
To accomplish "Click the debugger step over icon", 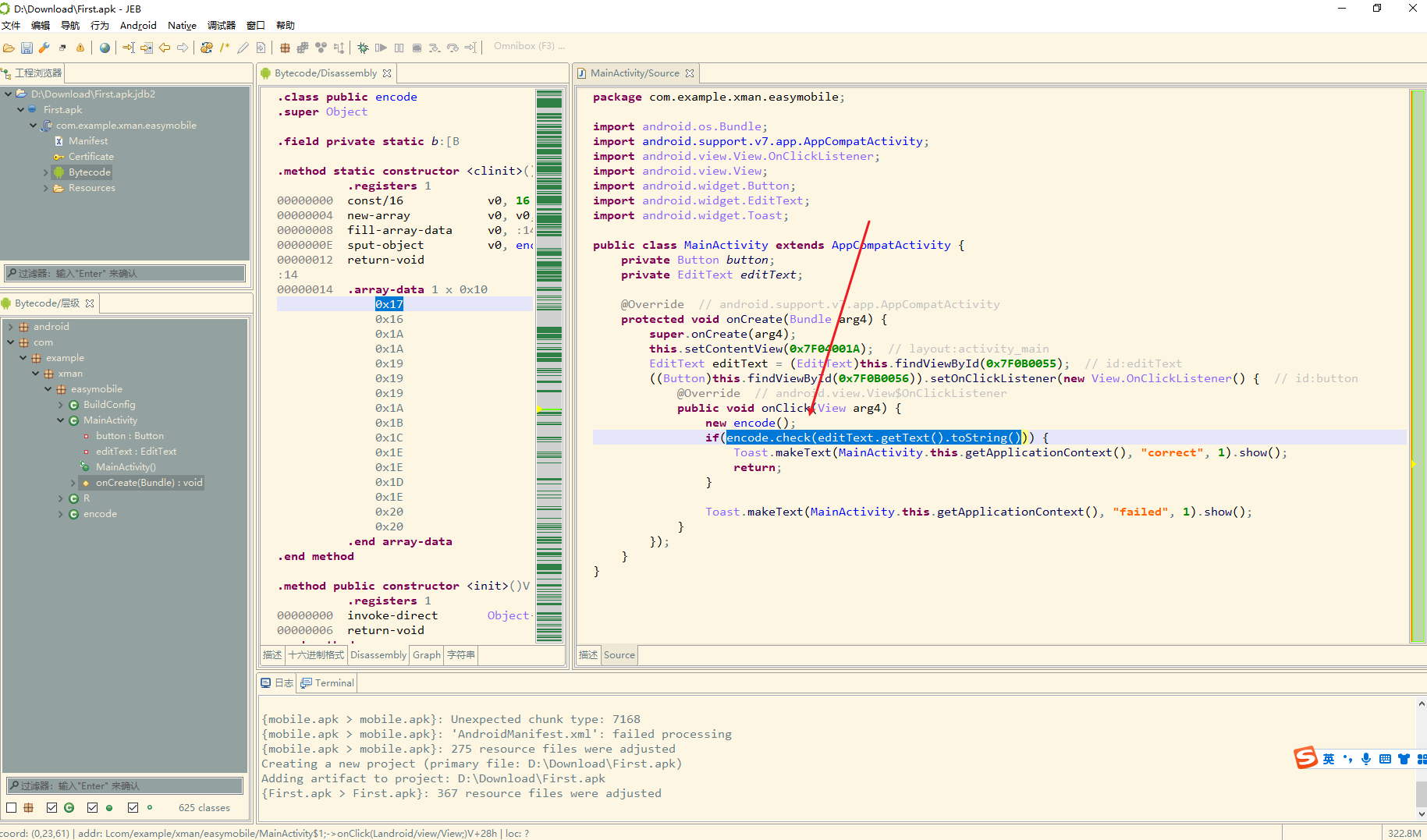I will (x=453, y=48).
